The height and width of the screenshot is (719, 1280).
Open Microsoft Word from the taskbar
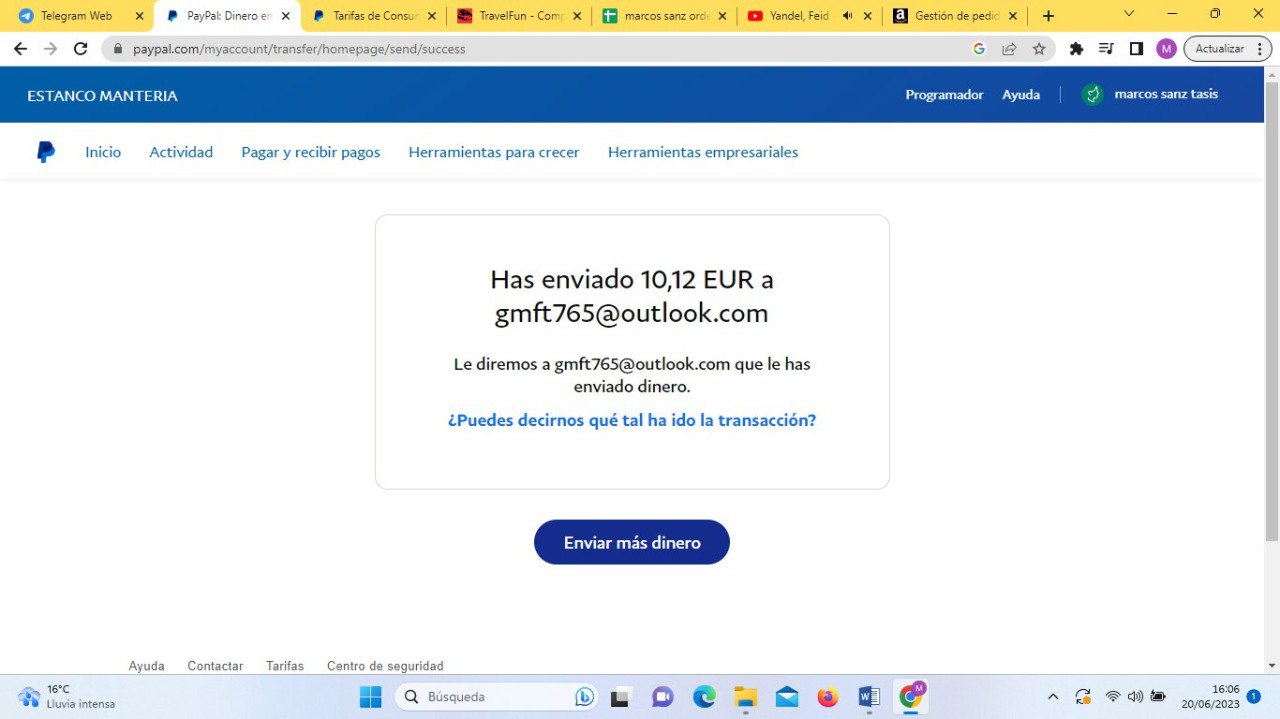868,697
